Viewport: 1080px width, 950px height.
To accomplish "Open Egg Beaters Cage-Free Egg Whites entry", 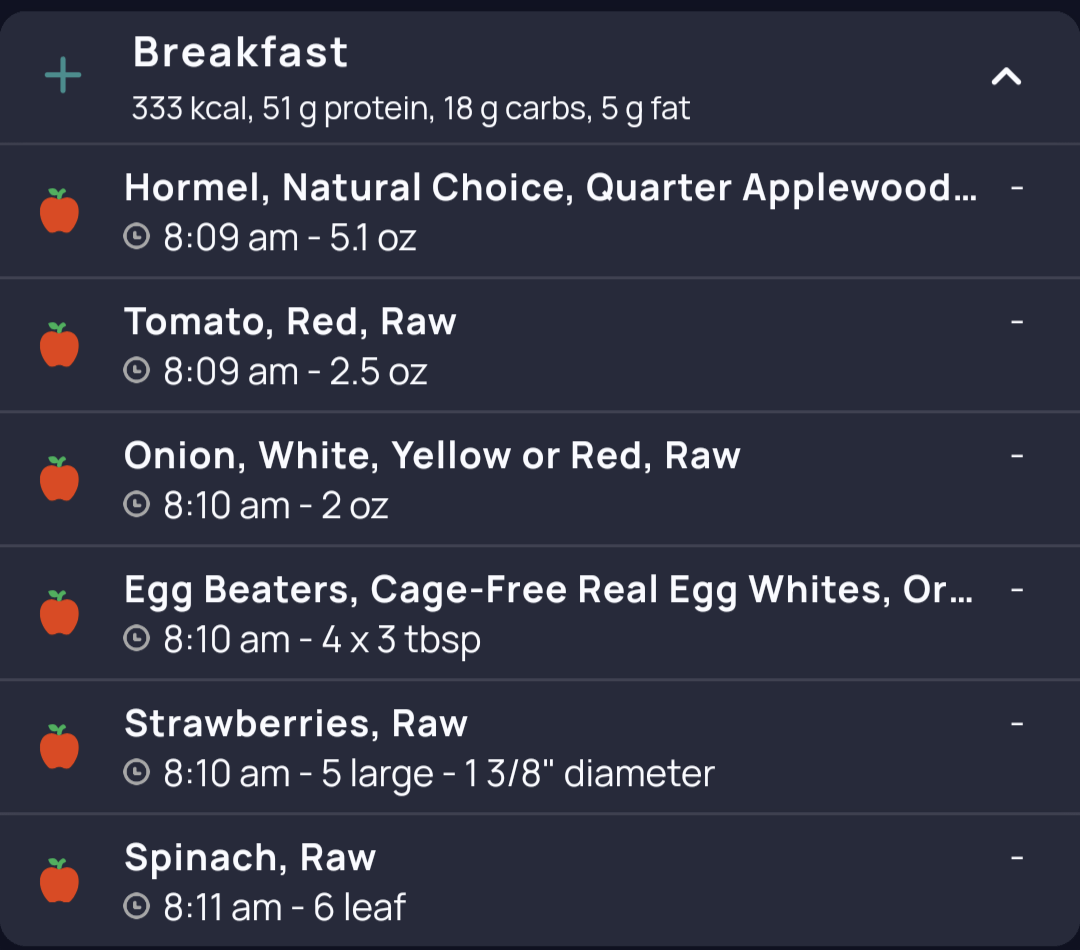I will coord(540,612).
